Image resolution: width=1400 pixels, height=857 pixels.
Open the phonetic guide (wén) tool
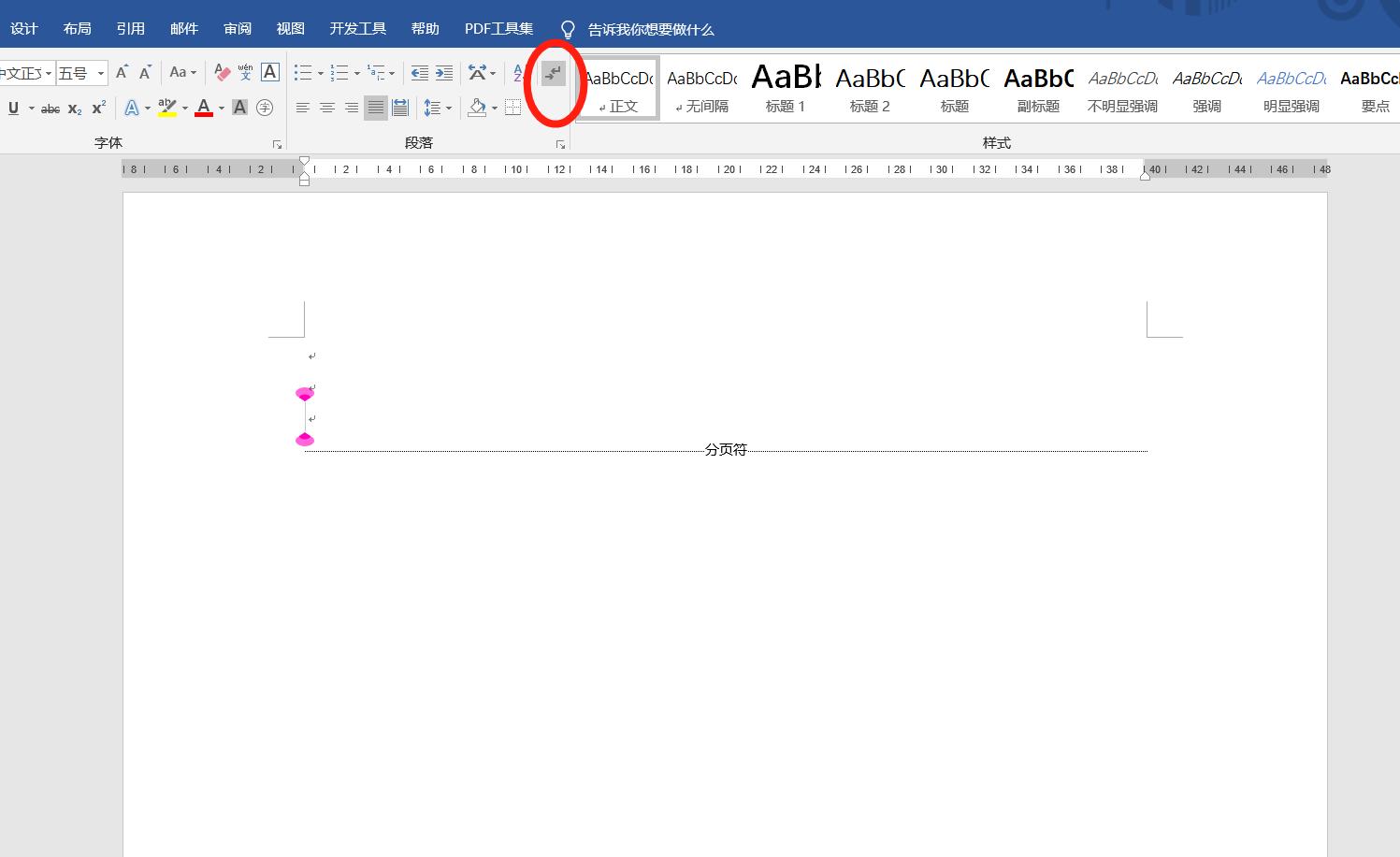(245, 73)
